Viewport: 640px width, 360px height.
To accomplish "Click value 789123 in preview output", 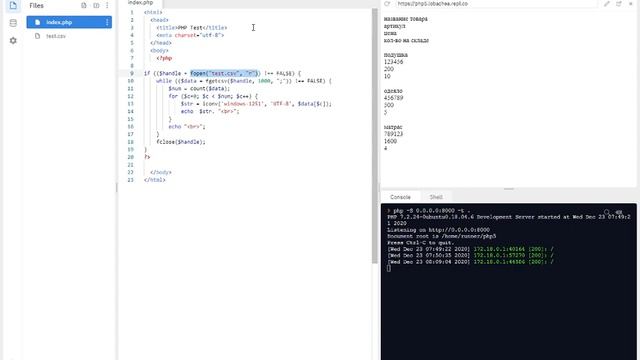I will coord(393,134).
